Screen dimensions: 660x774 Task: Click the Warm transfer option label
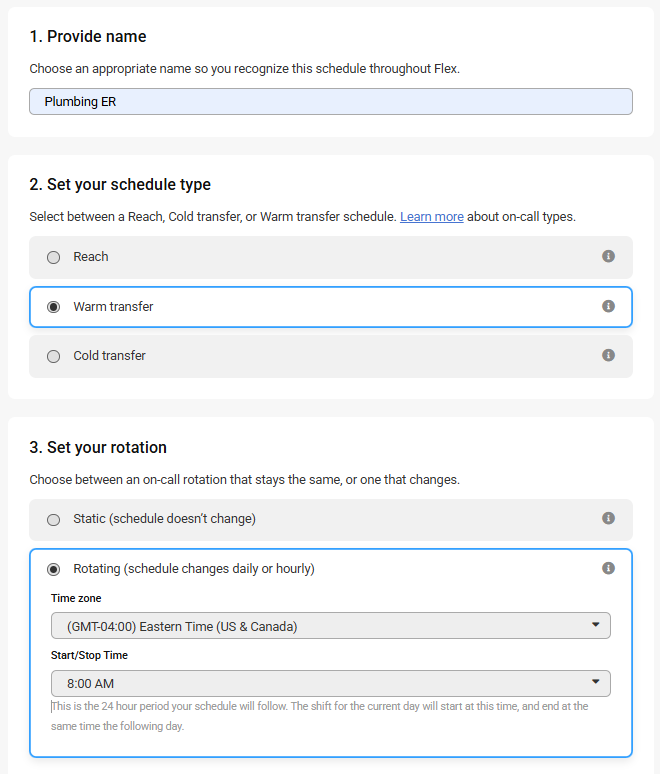point(113,307)
